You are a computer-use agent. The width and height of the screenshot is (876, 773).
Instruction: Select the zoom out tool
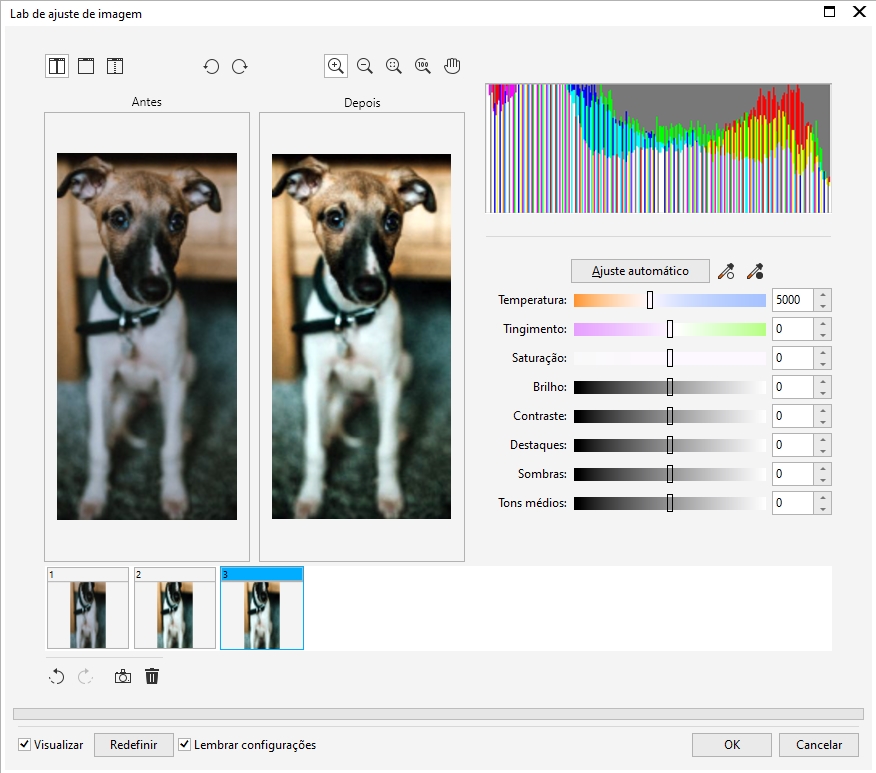(x=365, y=67)
